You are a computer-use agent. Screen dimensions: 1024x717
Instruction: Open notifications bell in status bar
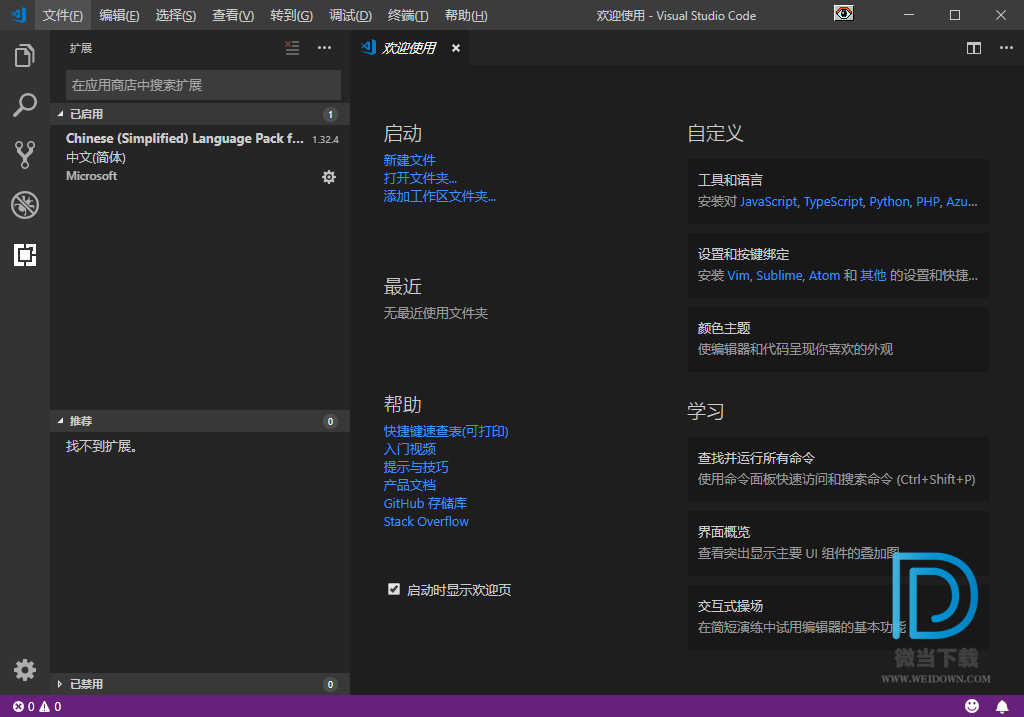(1002, 706)
